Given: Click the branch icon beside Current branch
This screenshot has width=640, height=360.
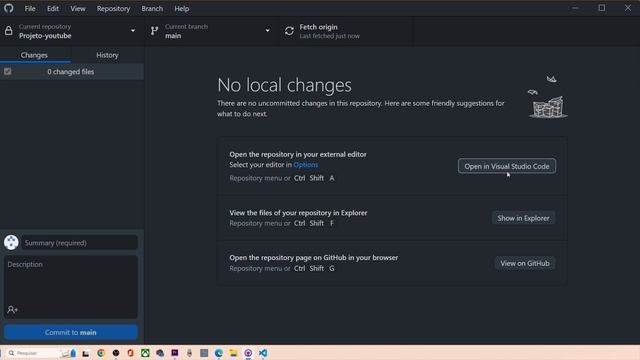Looking at the screenshot, I should [x=154, y=31].
